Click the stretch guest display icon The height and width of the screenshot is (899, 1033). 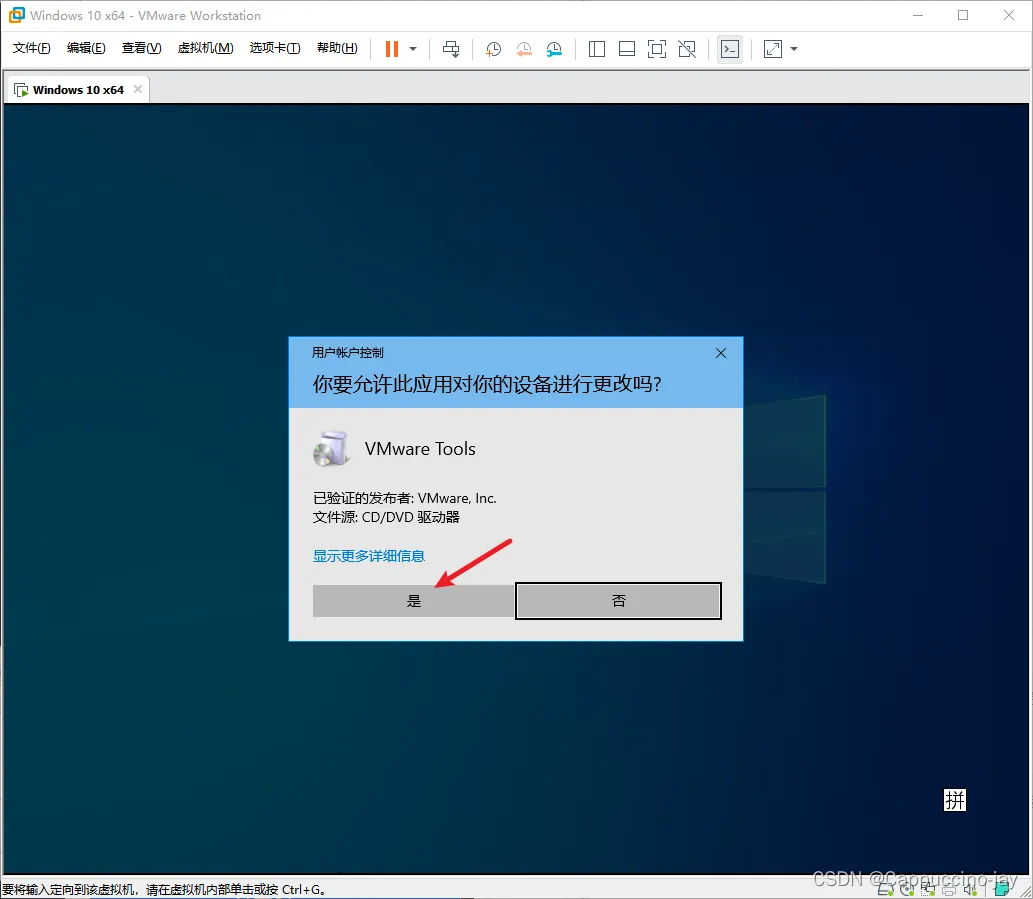coord(773,49)
